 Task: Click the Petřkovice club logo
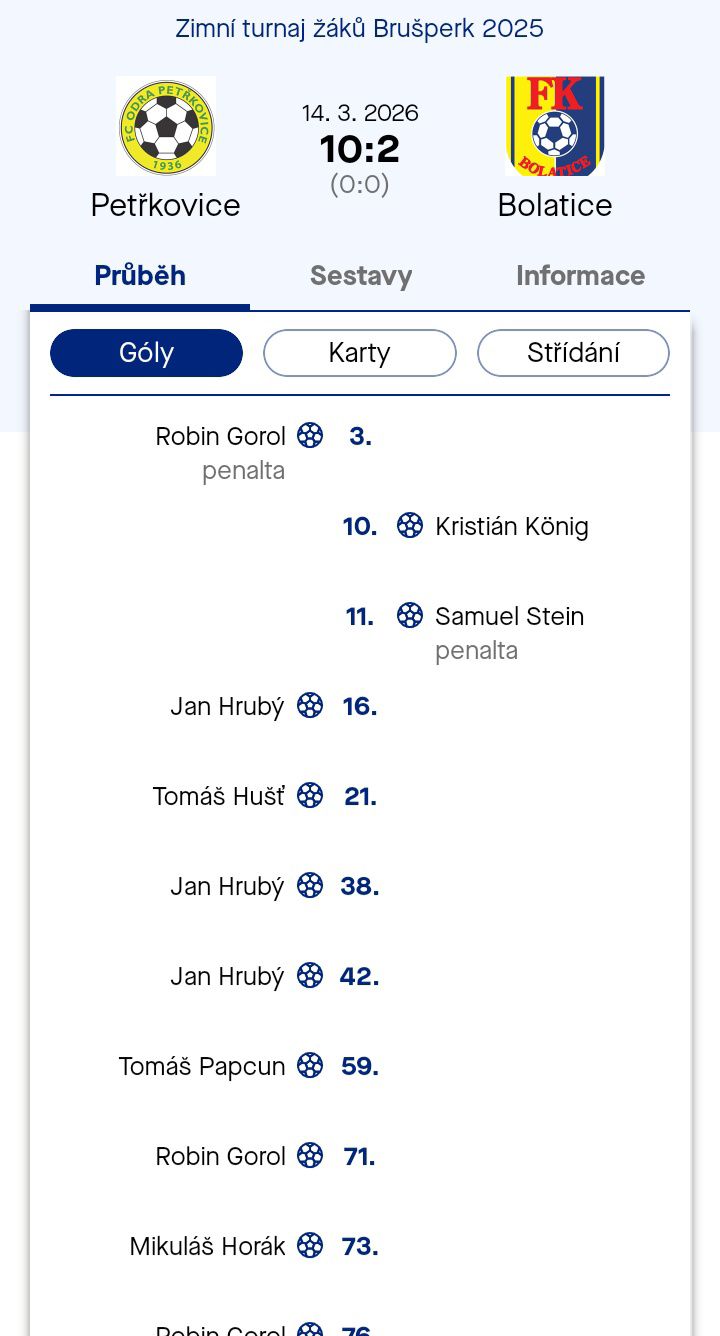(166, 126)
